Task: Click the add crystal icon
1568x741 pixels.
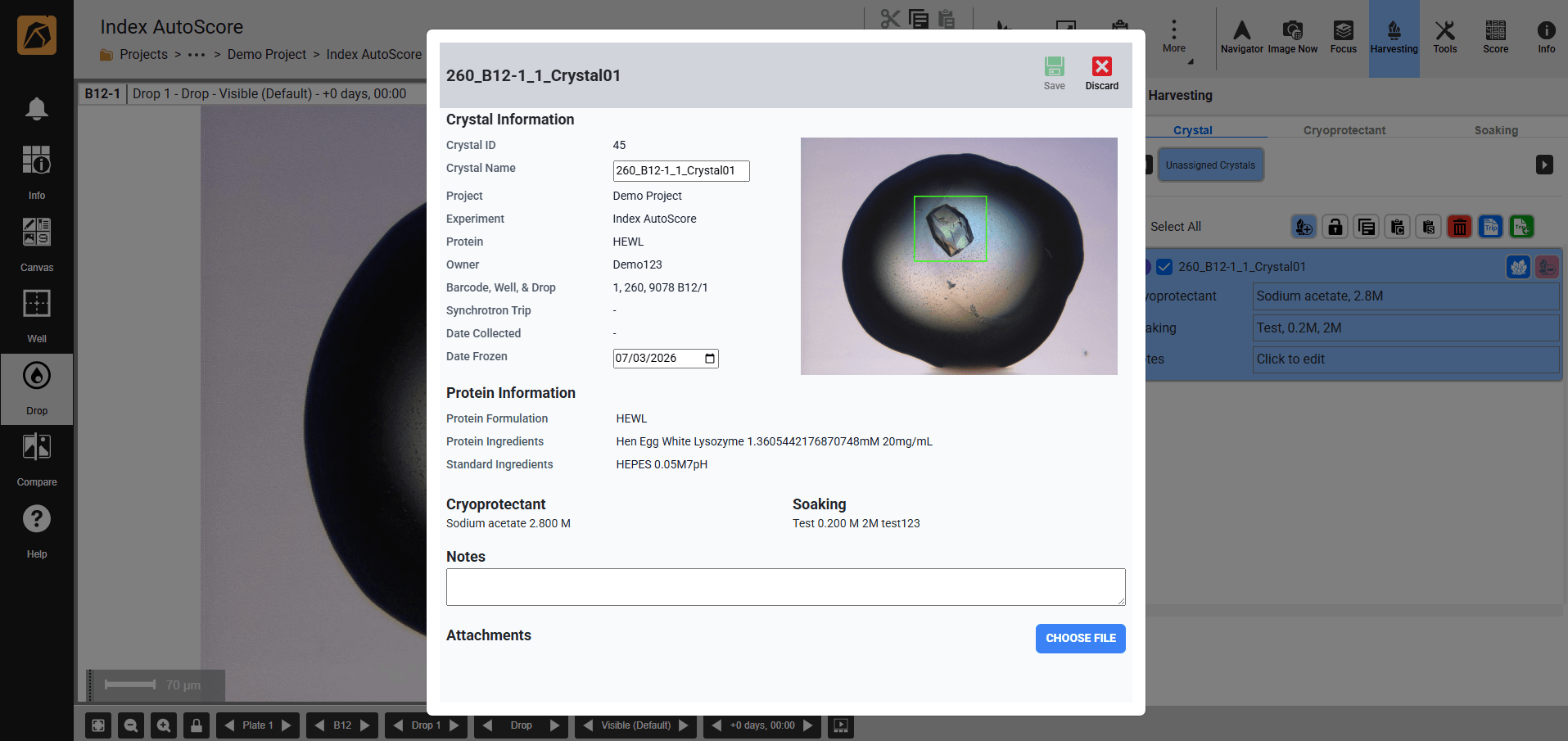Action: tap(1304, 227)
